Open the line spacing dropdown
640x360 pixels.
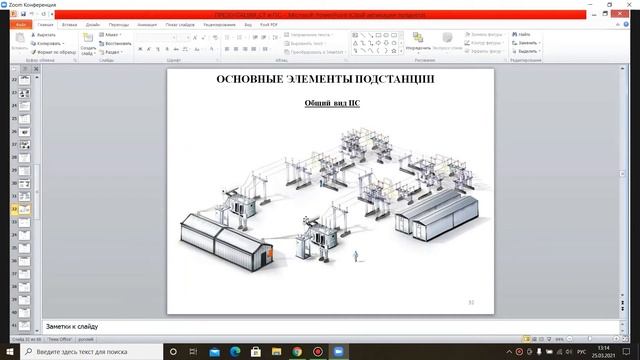coord(276,38)
